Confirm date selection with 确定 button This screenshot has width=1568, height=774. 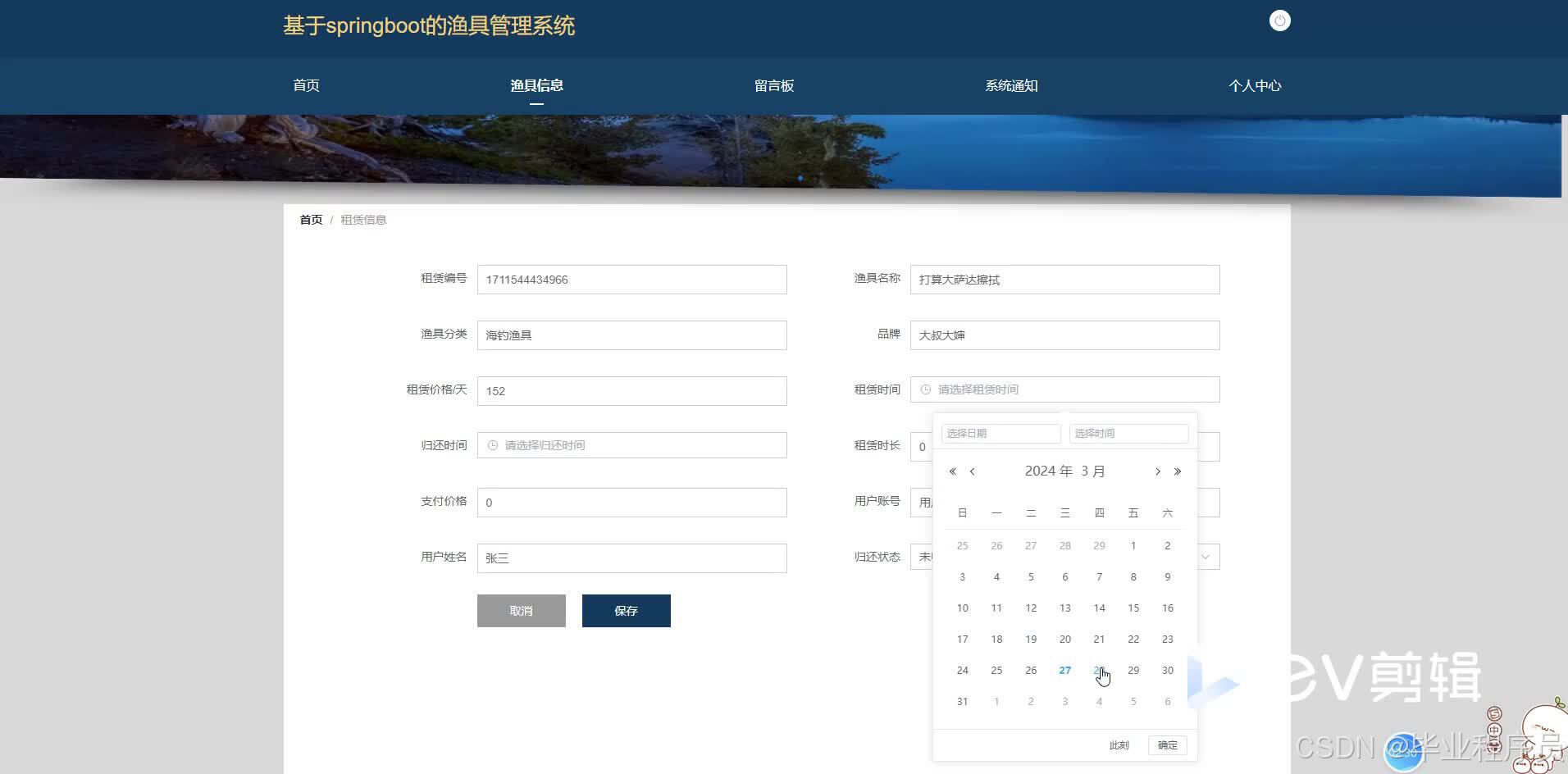coord(1167,745)
